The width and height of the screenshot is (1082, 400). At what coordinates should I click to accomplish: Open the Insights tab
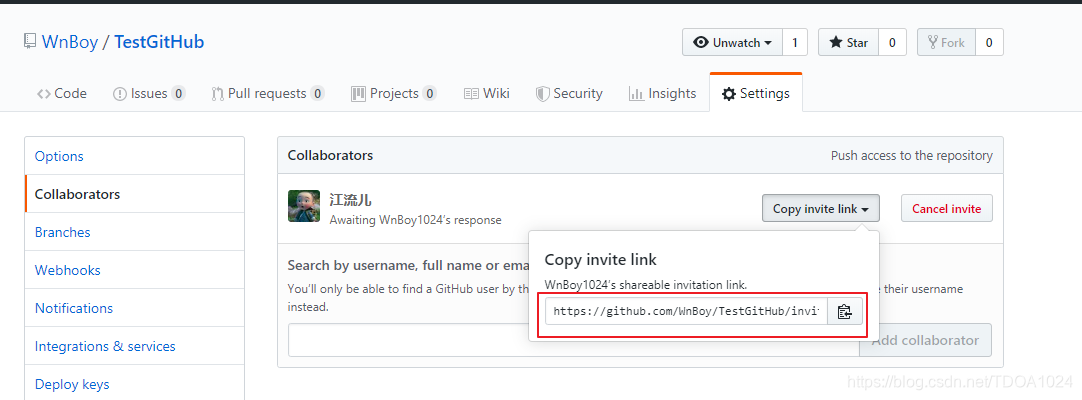[x=662, y=93]
